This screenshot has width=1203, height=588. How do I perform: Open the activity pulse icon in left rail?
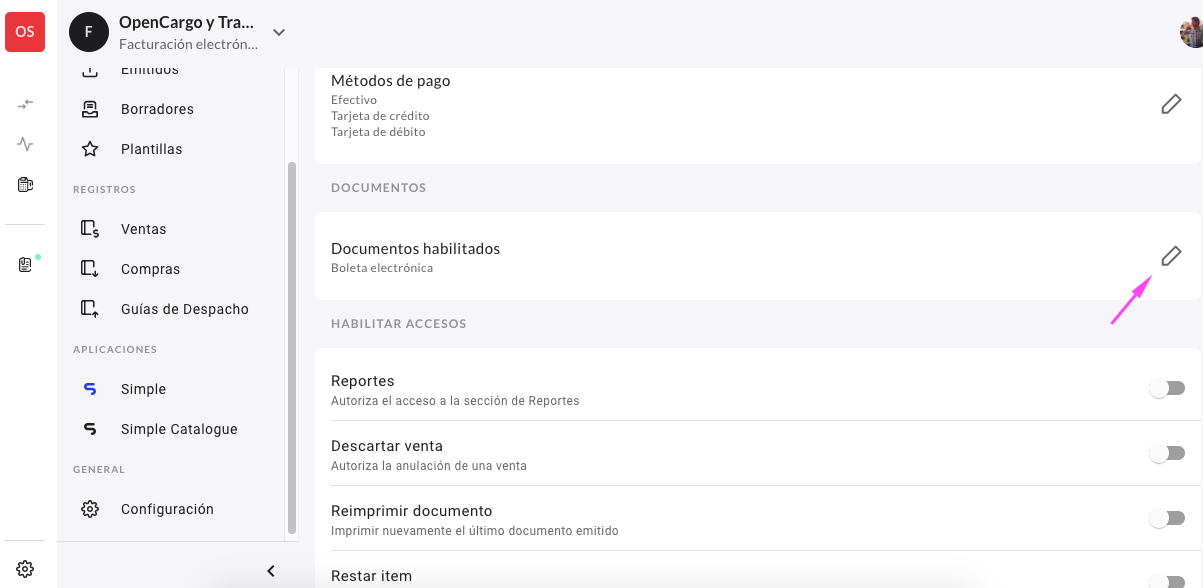pos(26,144)
